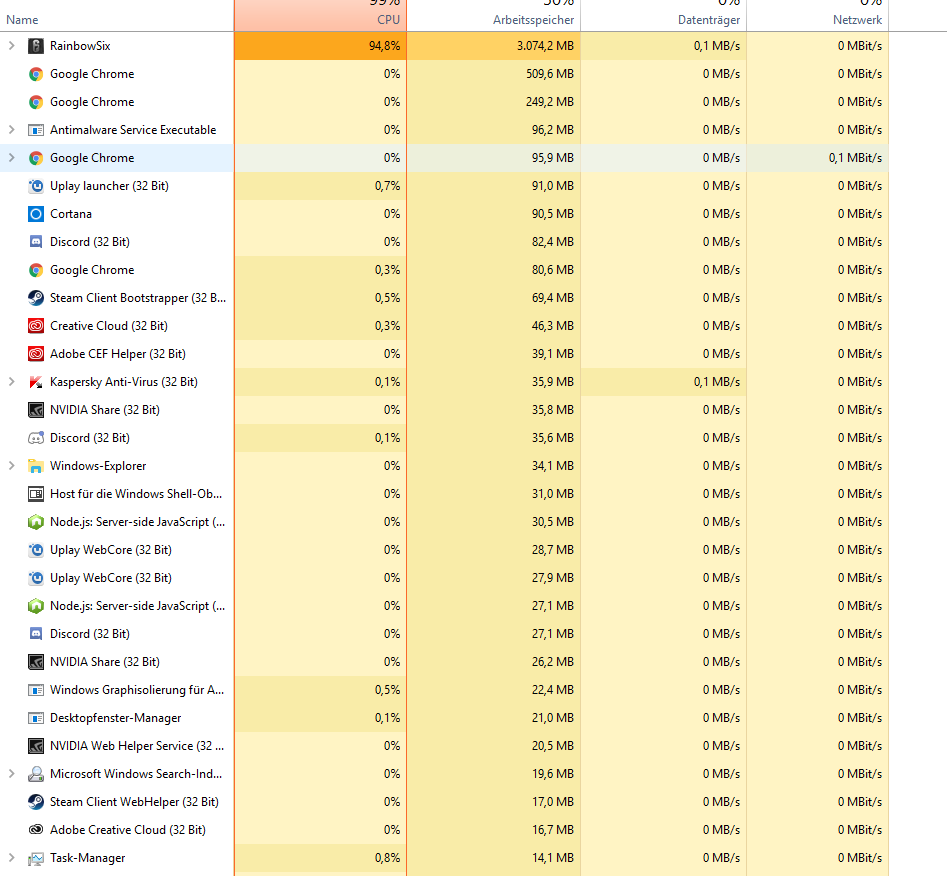The width and height of the screenshot is (947, 876).
Task: Expand the Task-Manager process group
Action: tap(11, 858)
